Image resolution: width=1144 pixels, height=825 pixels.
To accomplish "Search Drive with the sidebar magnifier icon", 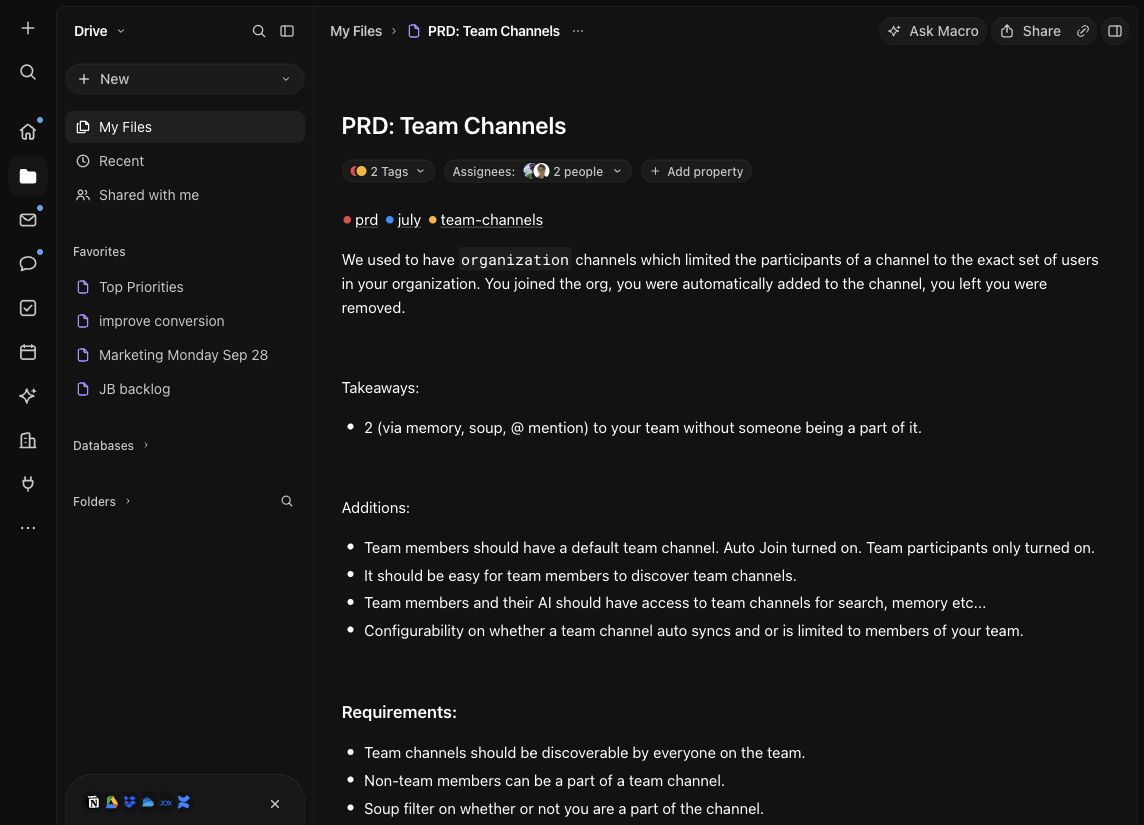I will [x=259, y=31].
